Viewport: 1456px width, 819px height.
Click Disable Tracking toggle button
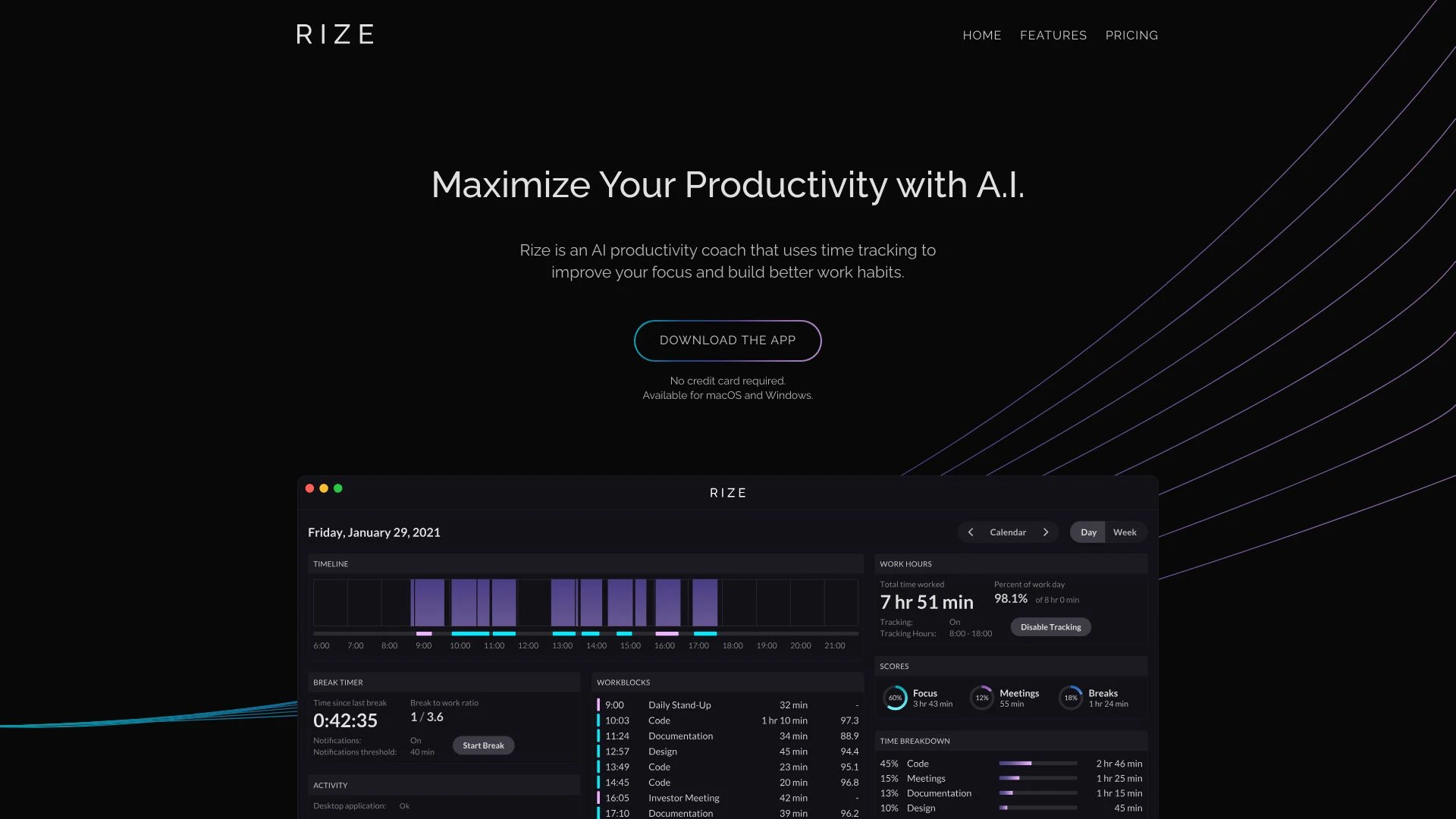1051,627
